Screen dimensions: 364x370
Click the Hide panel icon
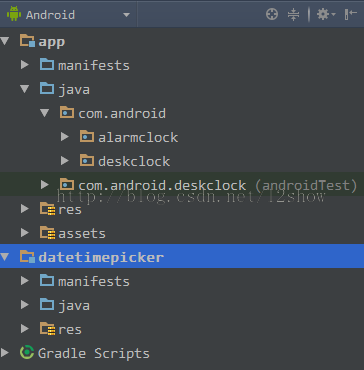[351, 14]
